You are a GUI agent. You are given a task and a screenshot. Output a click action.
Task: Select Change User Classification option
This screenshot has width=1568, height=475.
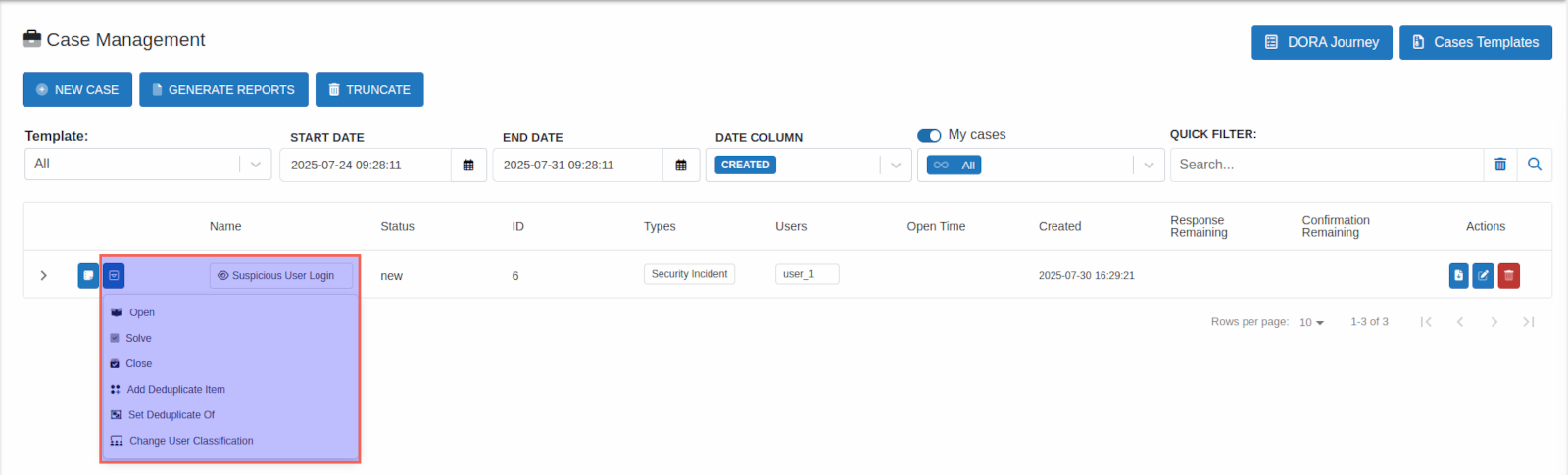(x=191, y=441)
